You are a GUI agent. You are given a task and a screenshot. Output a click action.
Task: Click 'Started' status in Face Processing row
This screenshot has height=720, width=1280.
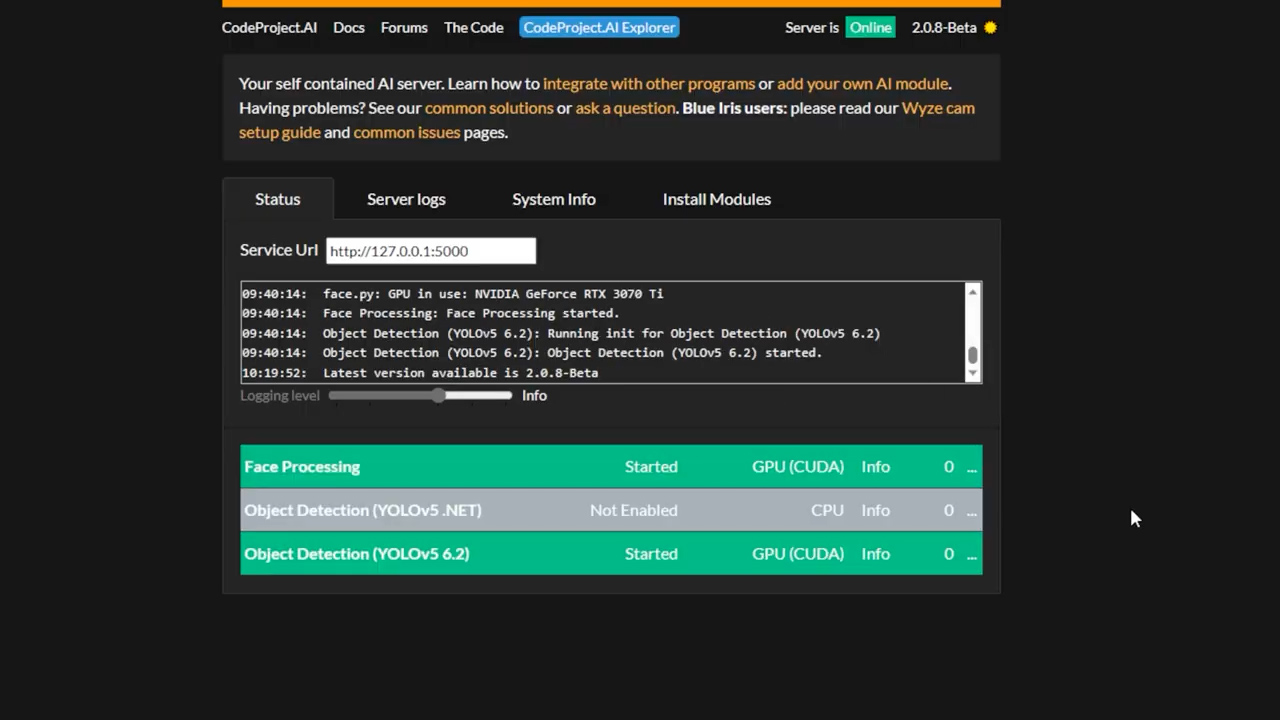click(651, 467)
